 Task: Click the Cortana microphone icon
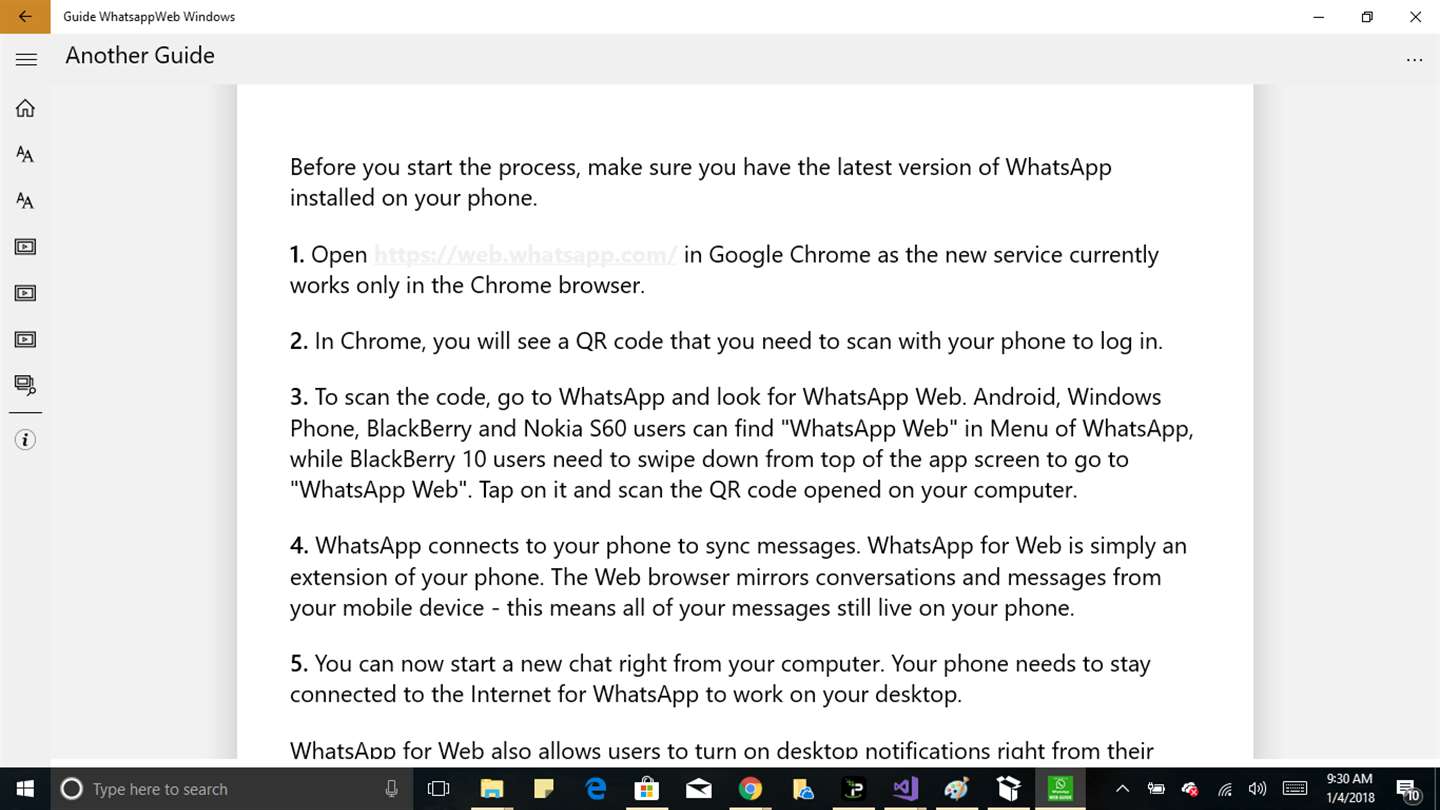tap(392, 789)
